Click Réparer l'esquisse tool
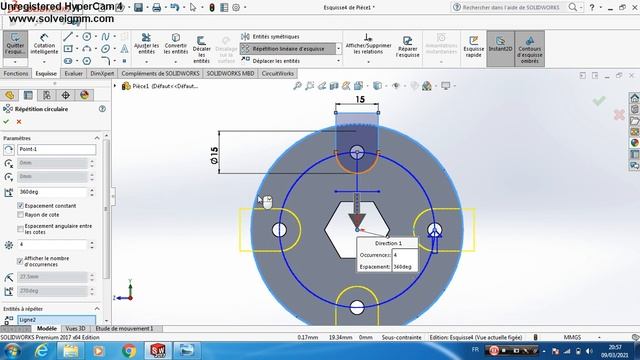The image size is (640, 360). pos(407,47)
